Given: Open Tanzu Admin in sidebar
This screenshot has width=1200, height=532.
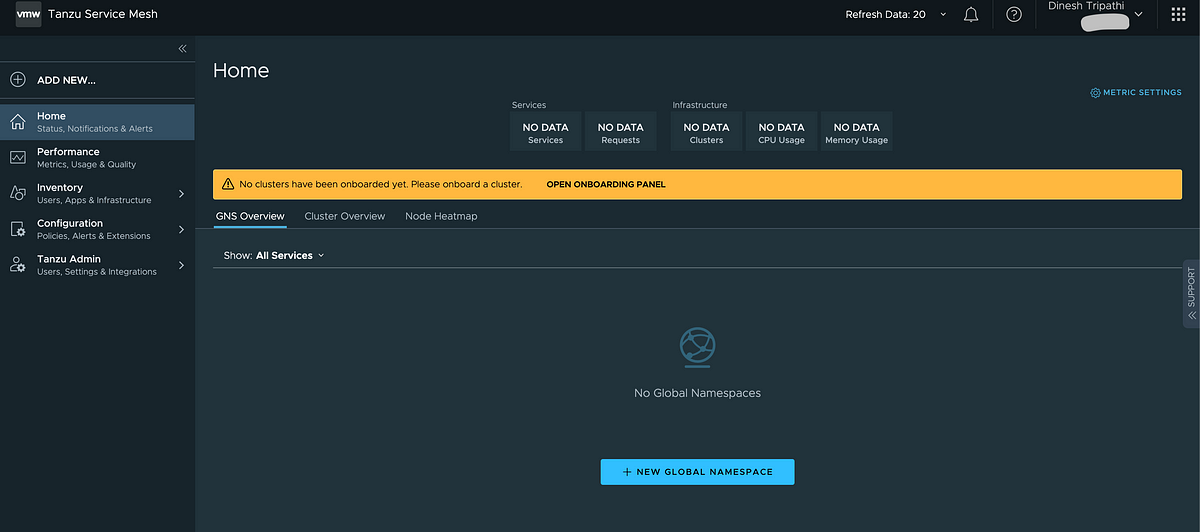Looking at the screenshot, I should (97, 265).
